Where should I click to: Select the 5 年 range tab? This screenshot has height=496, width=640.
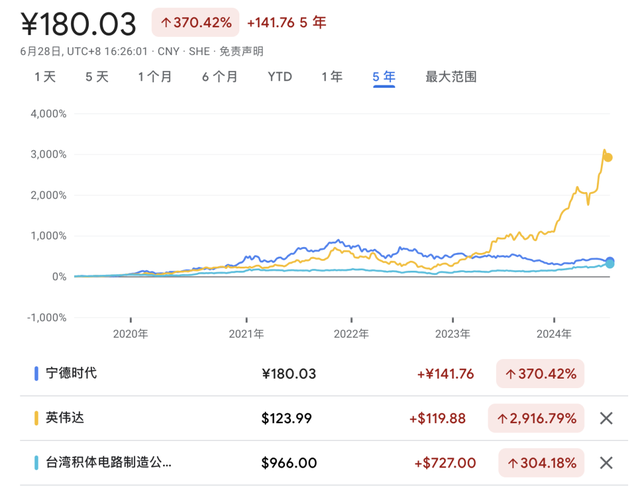pyautogui.click(x=384, y=76)
